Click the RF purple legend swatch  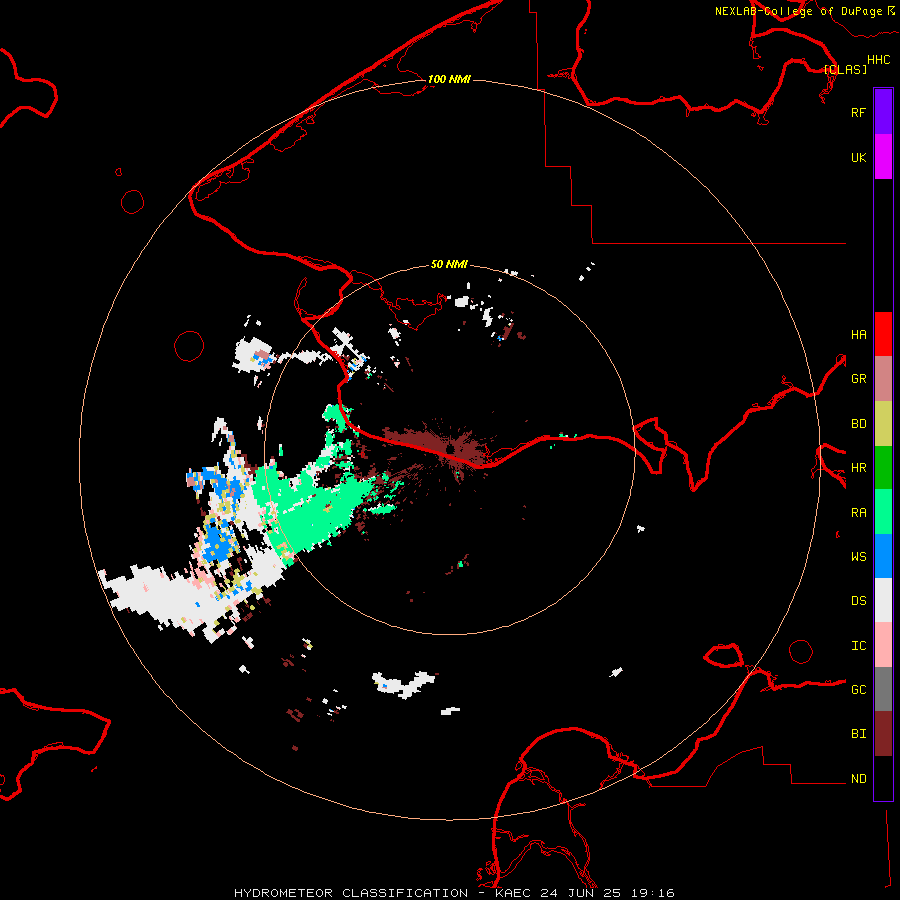click(883, 112)
